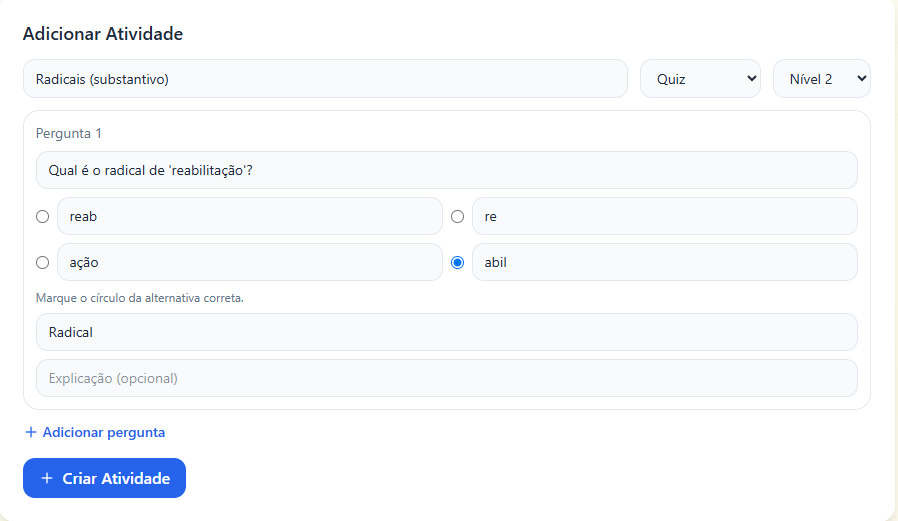898x521 pixels.
Task: Click the question text field about 'reabilitação'
Action: point(447,170)
